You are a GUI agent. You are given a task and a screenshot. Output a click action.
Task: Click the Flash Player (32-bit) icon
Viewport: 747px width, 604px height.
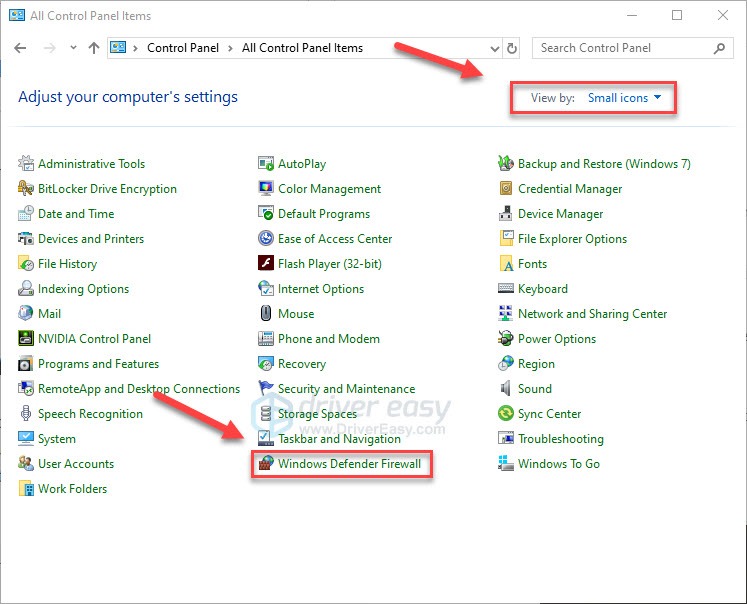tap(266, 263)
